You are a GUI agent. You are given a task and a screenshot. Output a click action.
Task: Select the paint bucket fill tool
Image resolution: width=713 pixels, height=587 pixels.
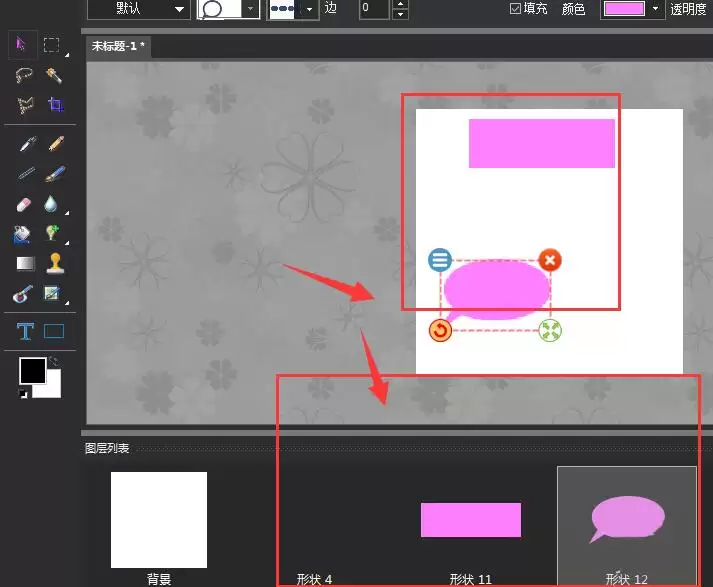tap(22, 234)
